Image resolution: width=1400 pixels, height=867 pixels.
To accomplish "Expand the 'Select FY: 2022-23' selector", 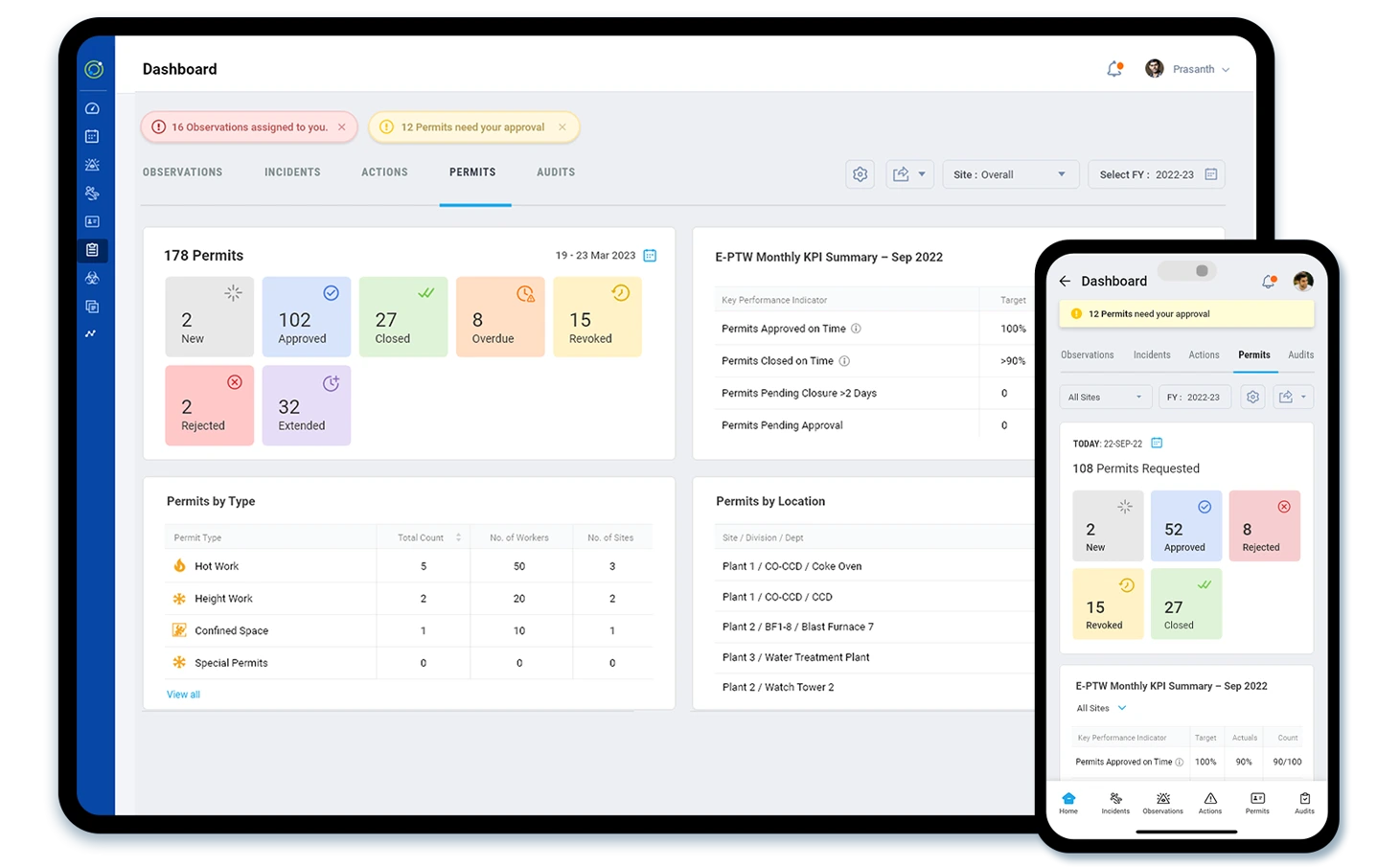I will pyautogui.click(x=1155, y=173).
